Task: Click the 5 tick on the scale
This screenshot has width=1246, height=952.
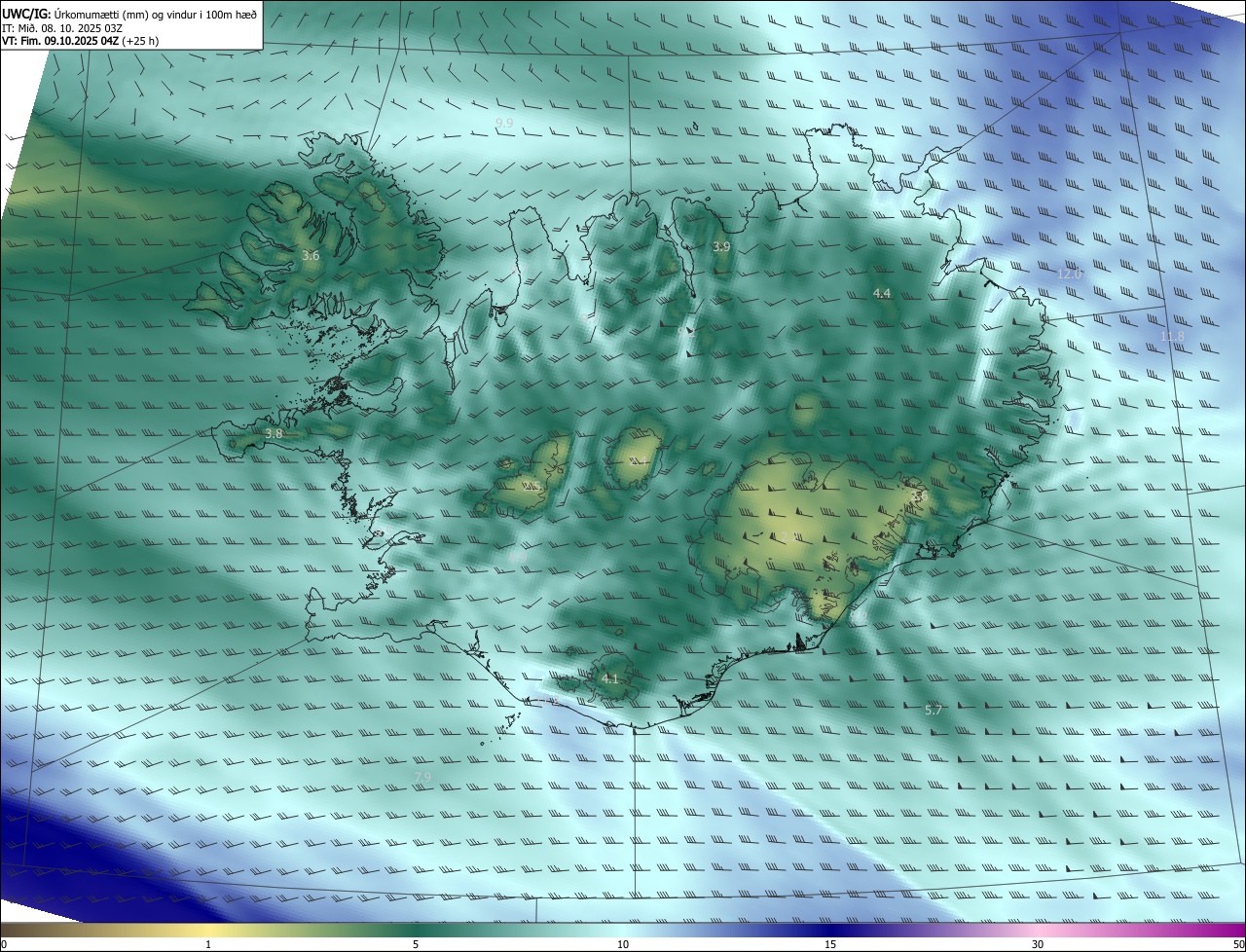Action: click(416, 945)
